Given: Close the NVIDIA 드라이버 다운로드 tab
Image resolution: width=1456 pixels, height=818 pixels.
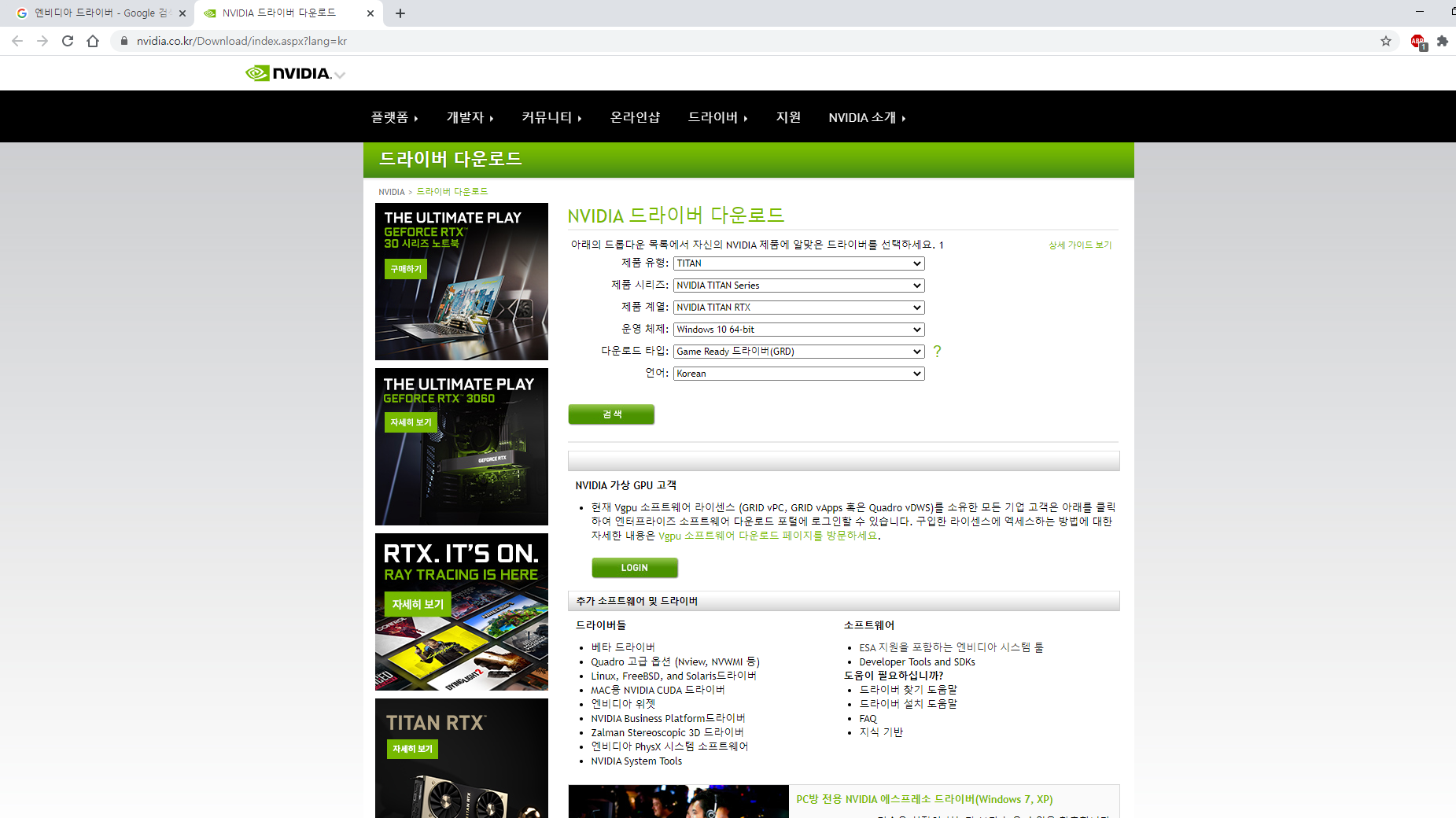Looking at the screenshot, I should click(x=370, y=13).
